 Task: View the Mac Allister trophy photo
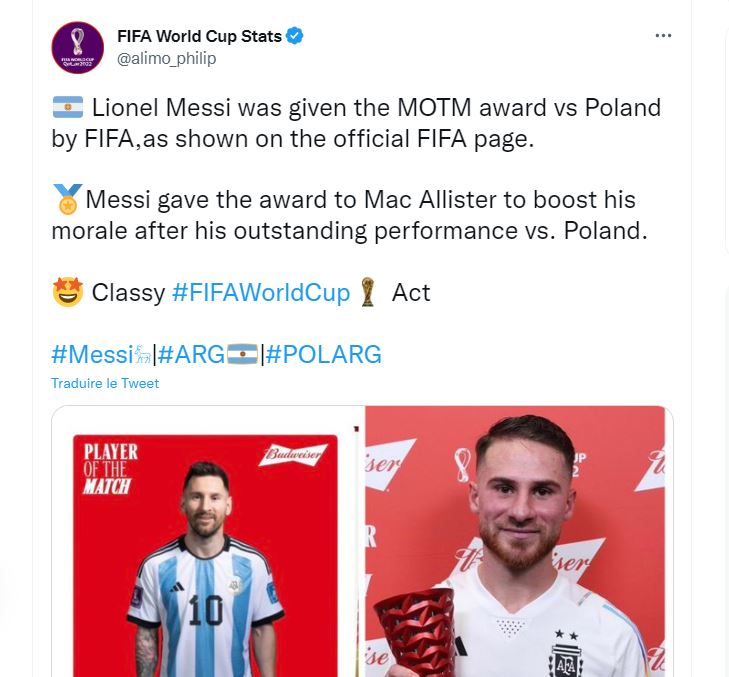point(518,541)
